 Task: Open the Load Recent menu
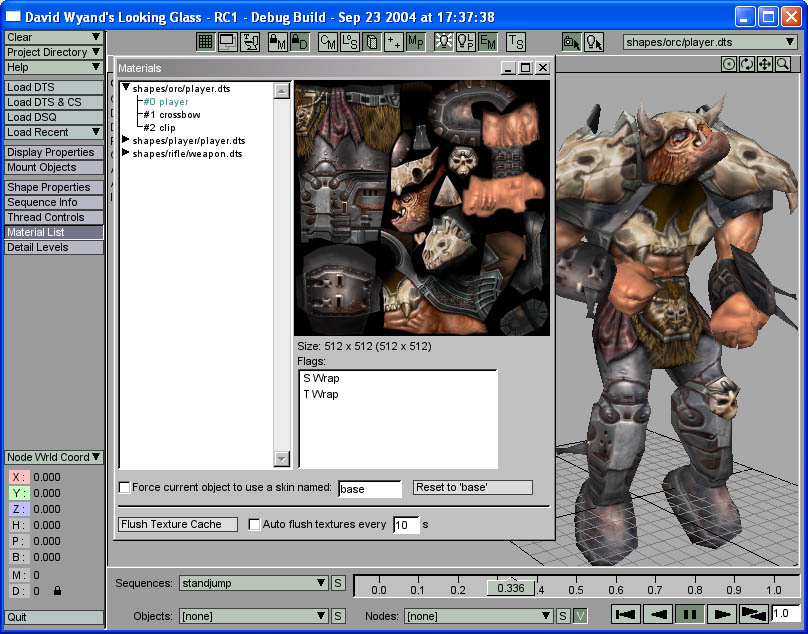pos(54,132)
